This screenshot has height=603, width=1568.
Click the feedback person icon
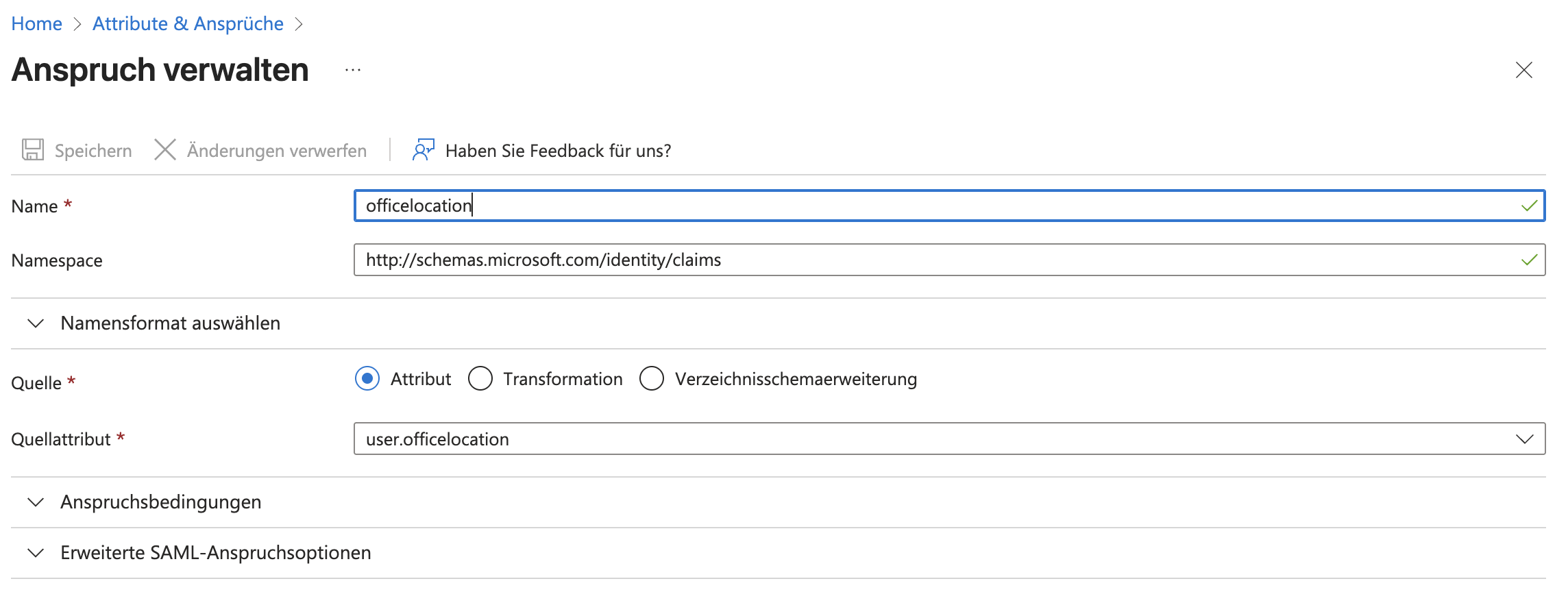click(x=422, y=150)
